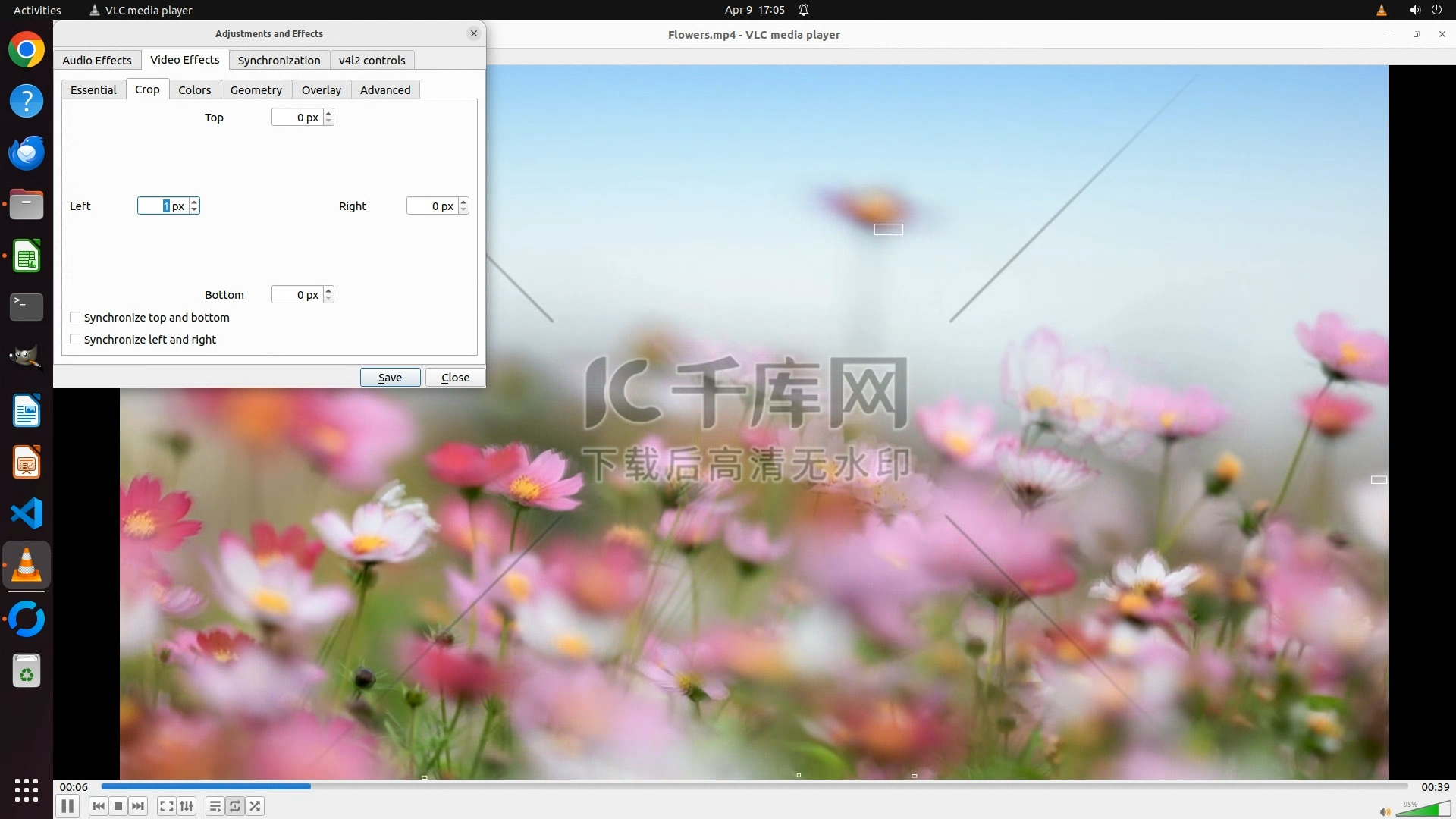
Task: Go to previous media track
Action: coord(99,806)
